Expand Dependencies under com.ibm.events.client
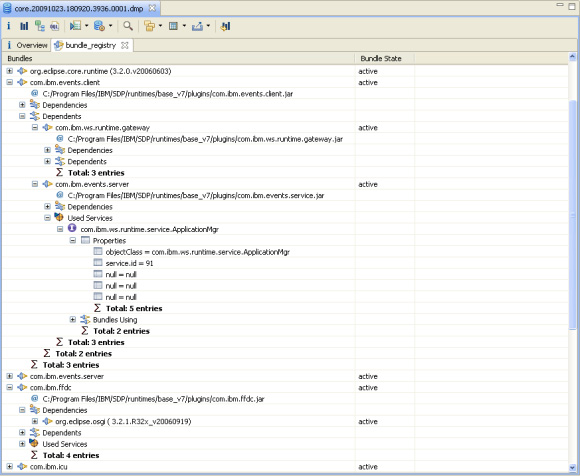 coord(22,105)
